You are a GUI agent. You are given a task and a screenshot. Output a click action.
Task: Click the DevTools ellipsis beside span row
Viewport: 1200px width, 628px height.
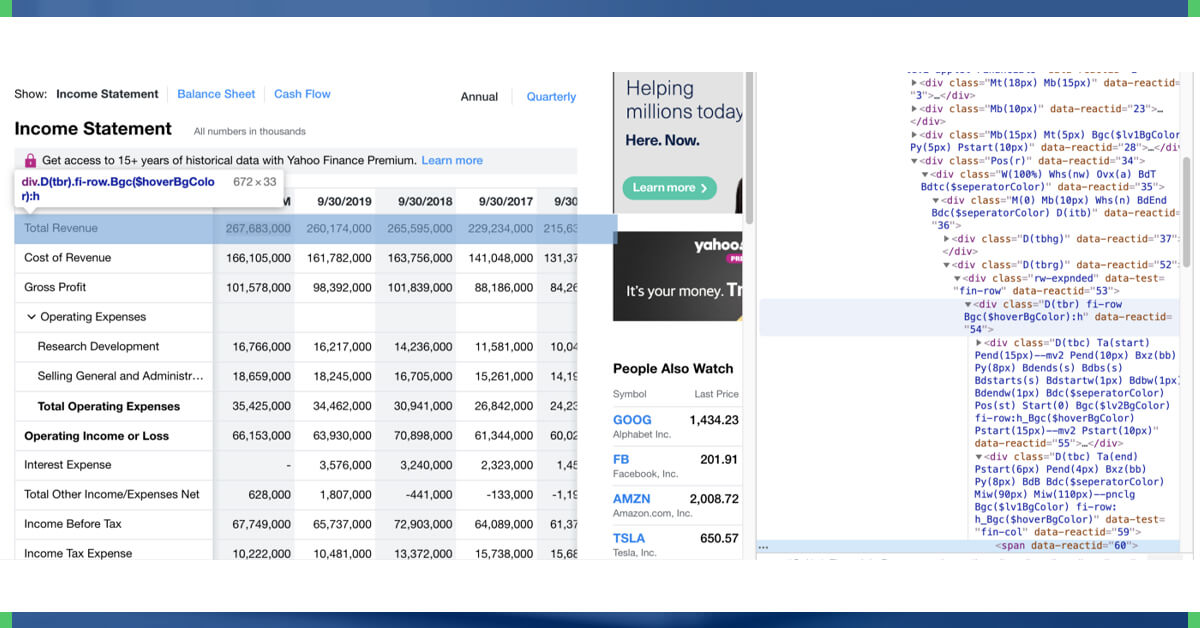point(763,547)
